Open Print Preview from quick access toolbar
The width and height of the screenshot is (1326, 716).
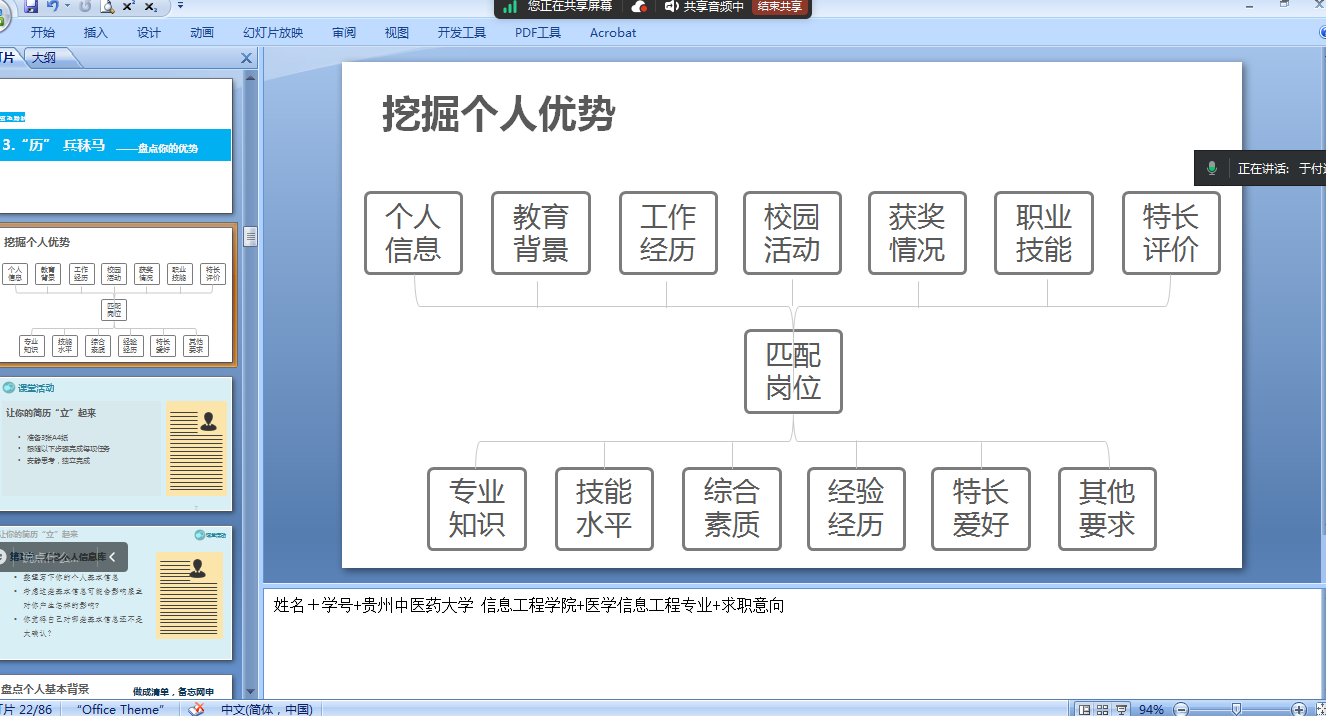point(107,6)
